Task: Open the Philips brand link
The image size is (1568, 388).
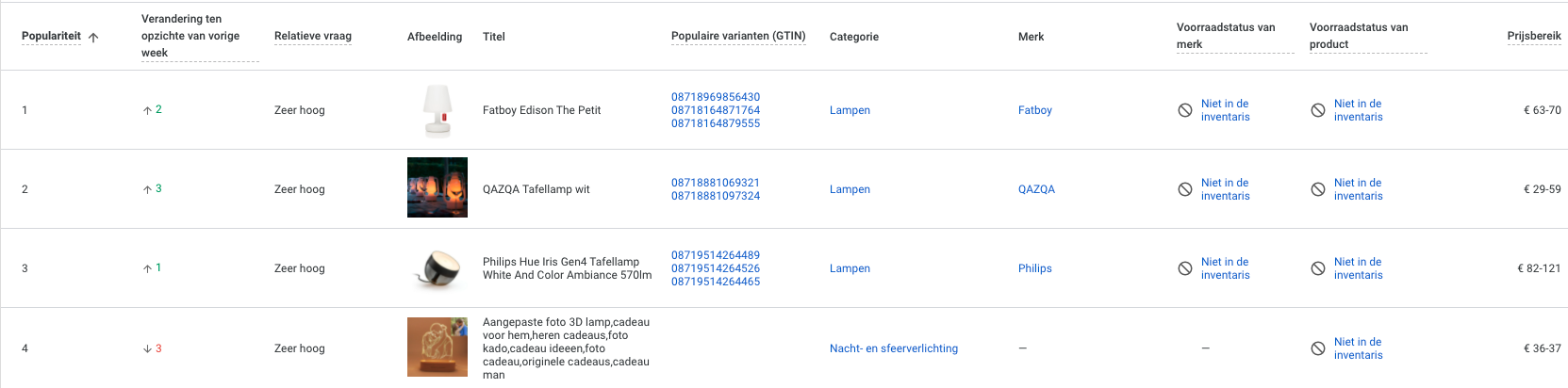Action: tap(1034, 268)
